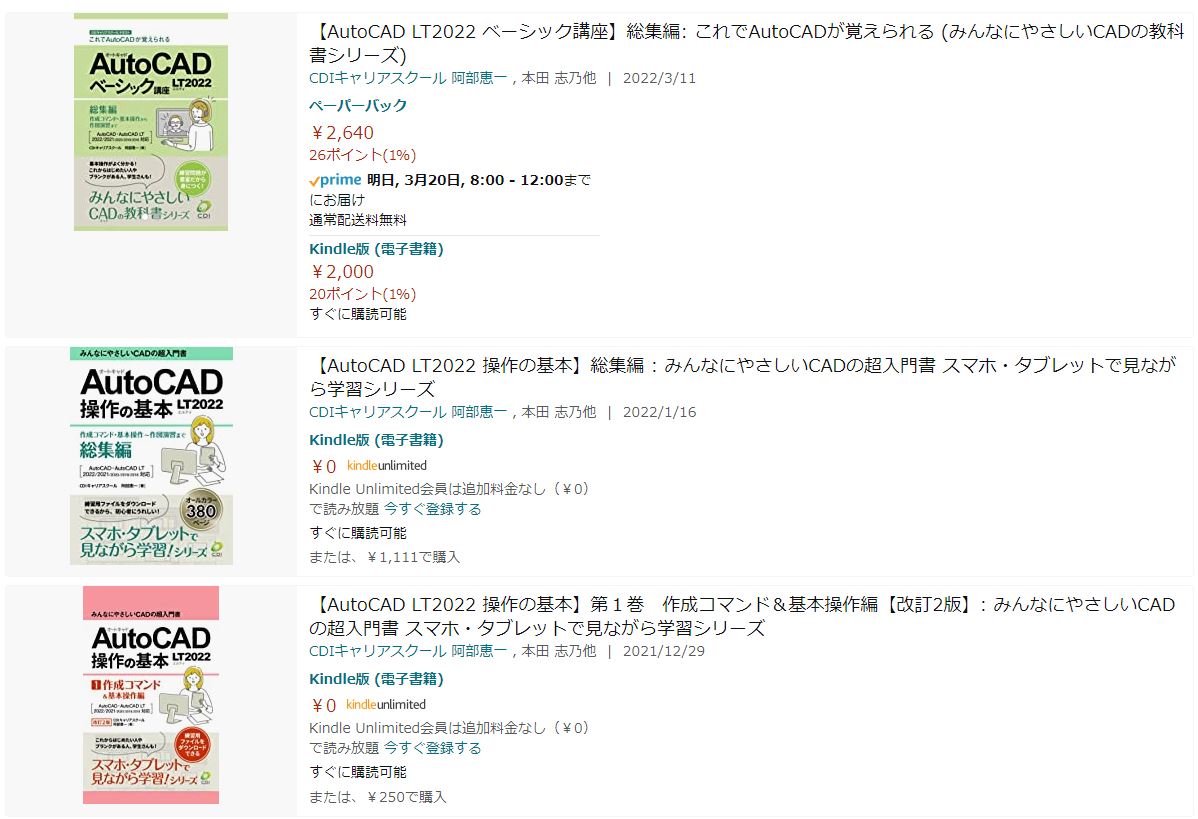Click the ￥2,640 paperback price
1198x819 pixels.
[x=342, y=132]
